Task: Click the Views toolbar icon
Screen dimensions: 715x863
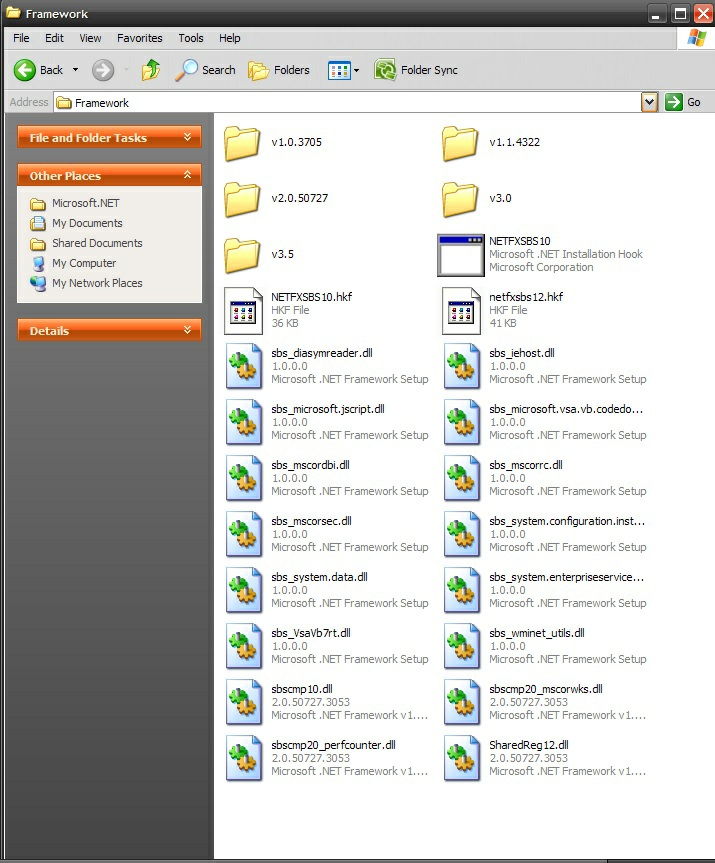Action: [339, 70]
